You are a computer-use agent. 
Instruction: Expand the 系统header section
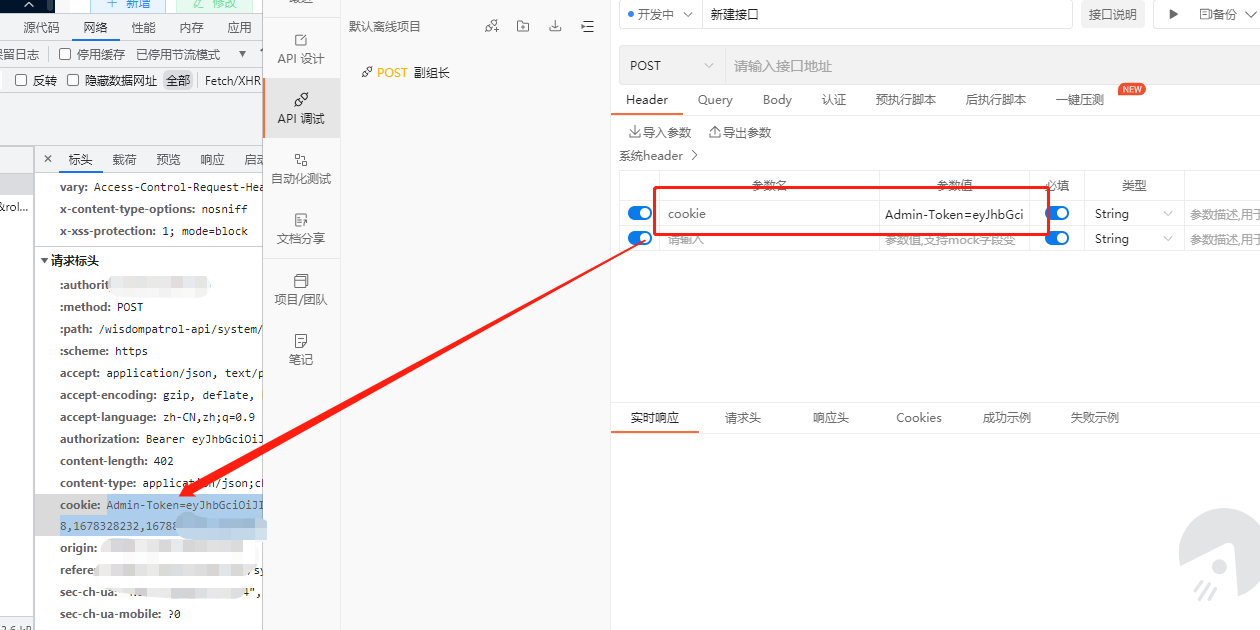pyautogui.click(x=659, y=156)
